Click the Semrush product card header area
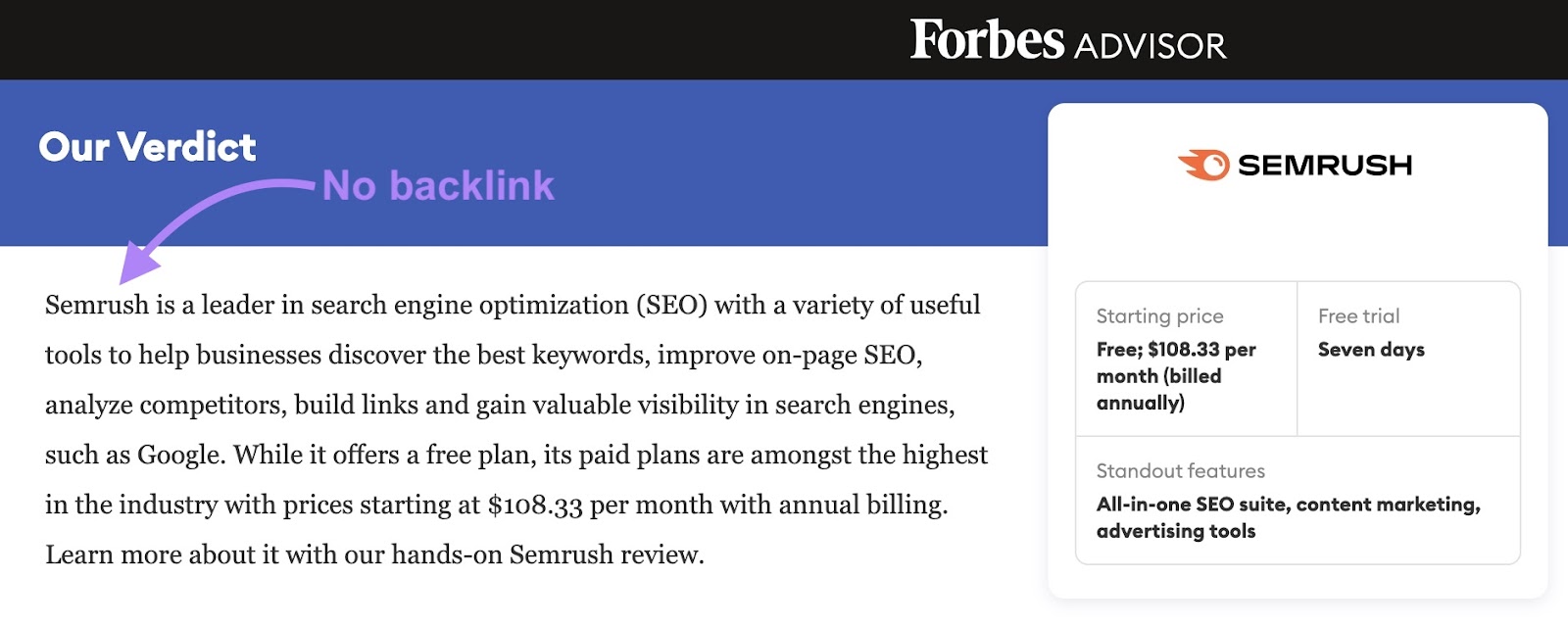Image resolution: width=1568 pixels, height=626 pixels. 1296,166
